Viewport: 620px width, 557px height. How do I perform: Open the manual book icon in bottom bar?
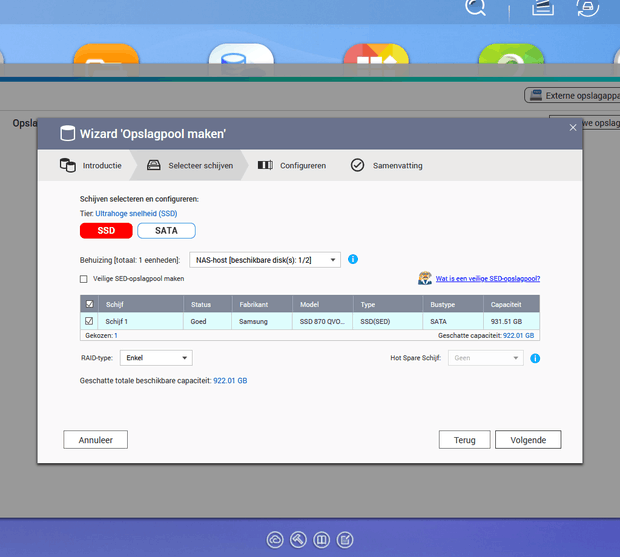[321, 540]
